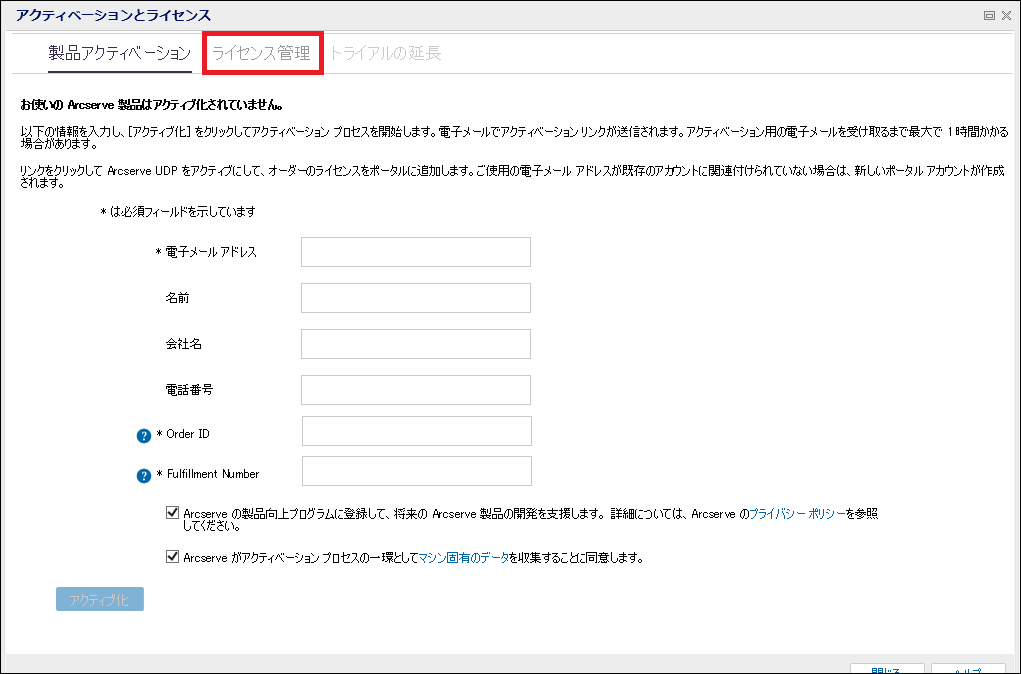Click the text * は必須フィールドを示しています

tap(178, 212)
